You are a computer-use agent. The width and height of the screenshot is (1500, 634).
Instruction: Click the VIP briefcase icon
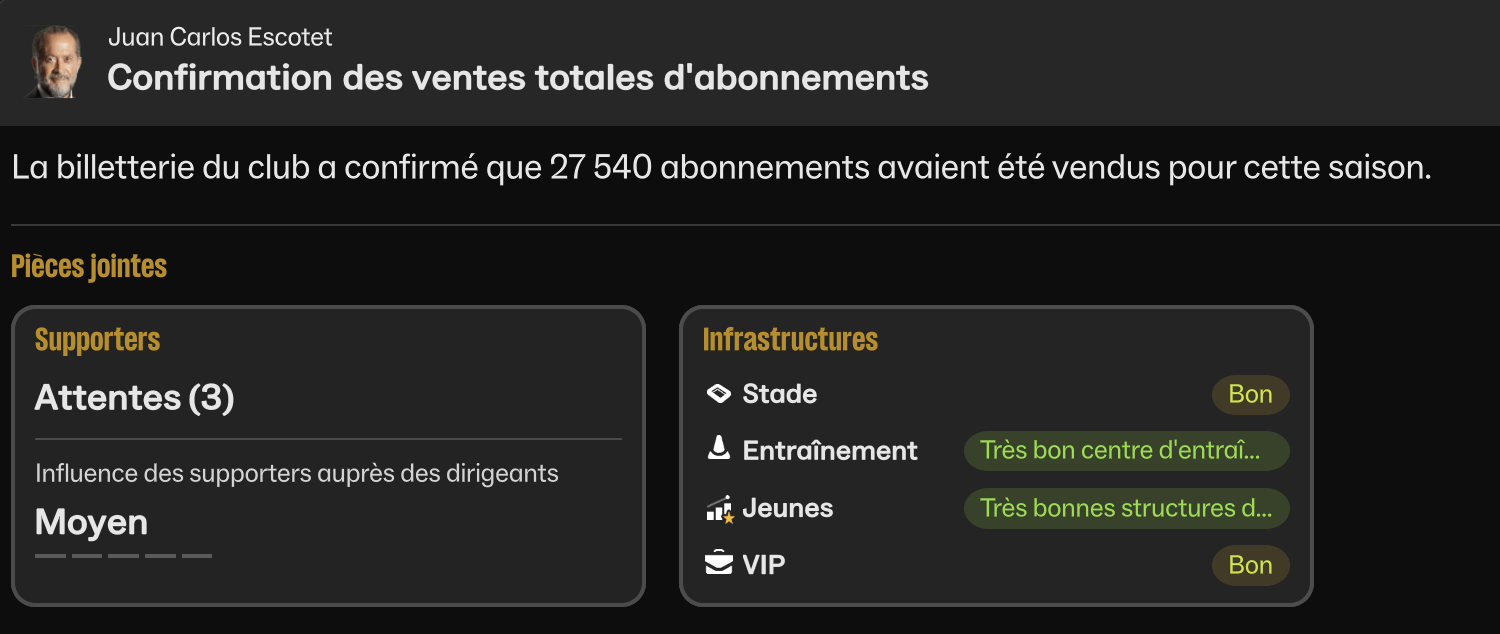(x=718, y=565)
